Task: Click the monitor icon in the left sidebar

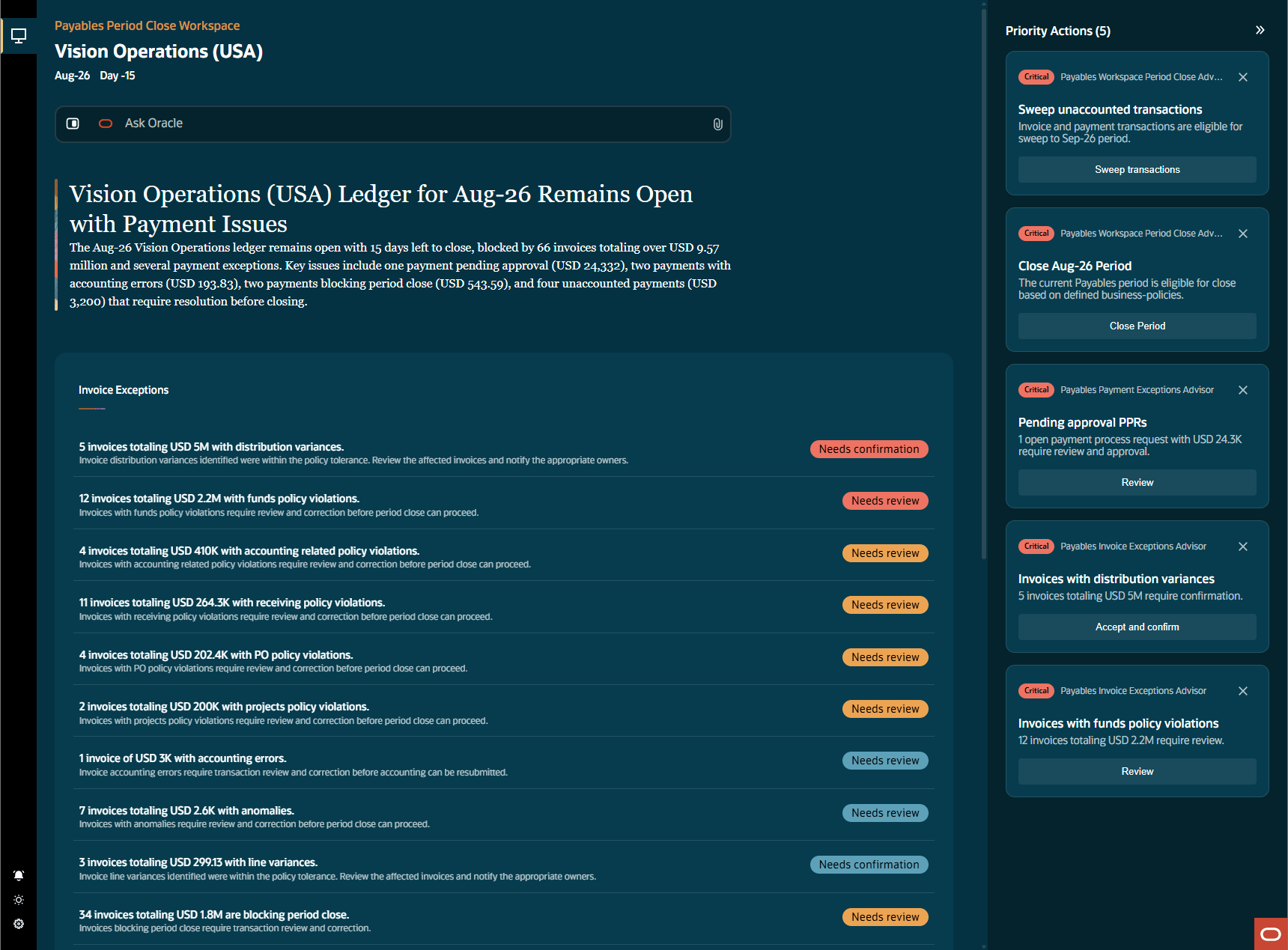Action: tap(19, 35)
